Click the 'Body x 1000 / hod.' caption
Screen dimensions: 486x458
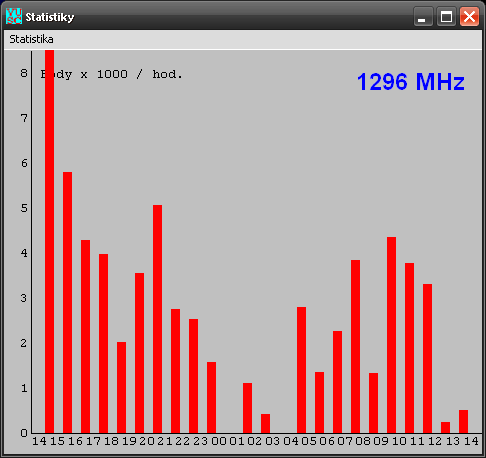click(x=112, y=74)
